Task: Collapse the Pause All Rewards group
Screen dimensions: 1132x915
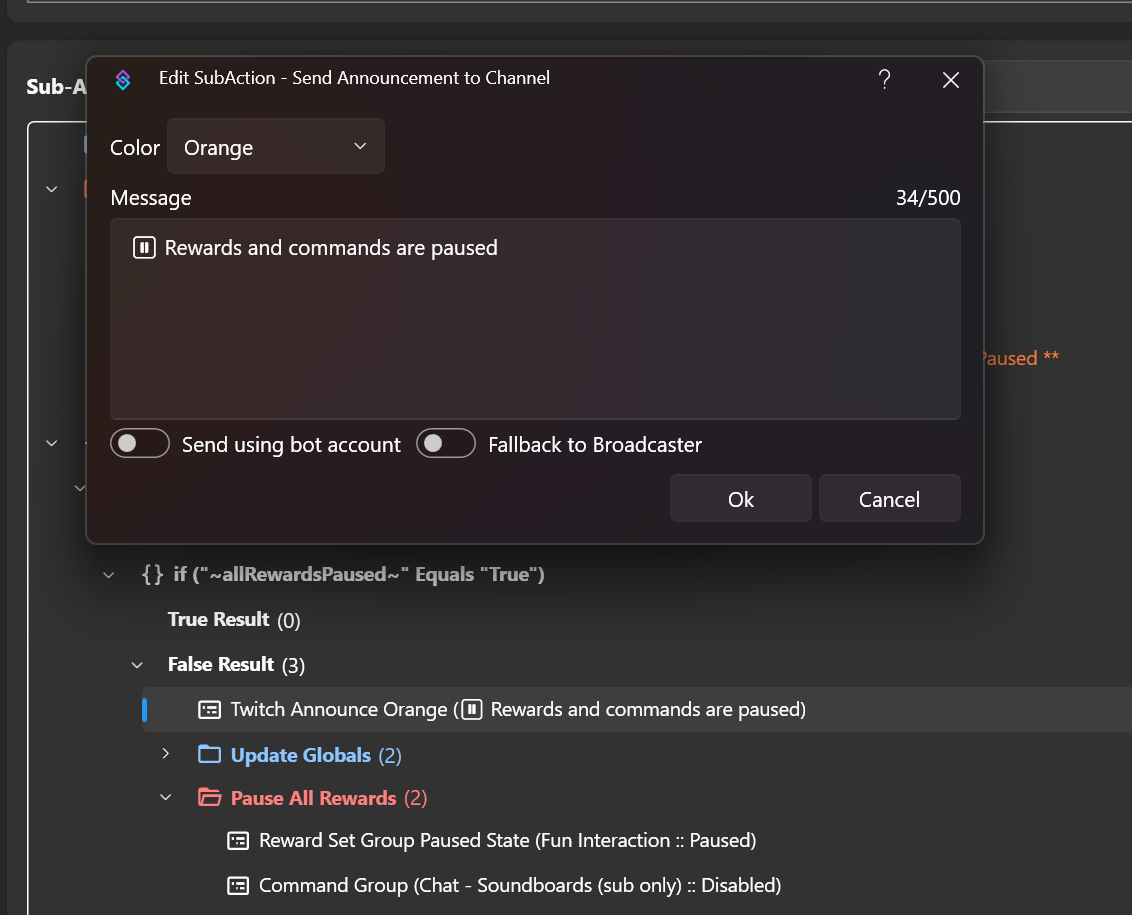Action: point(166,798)
